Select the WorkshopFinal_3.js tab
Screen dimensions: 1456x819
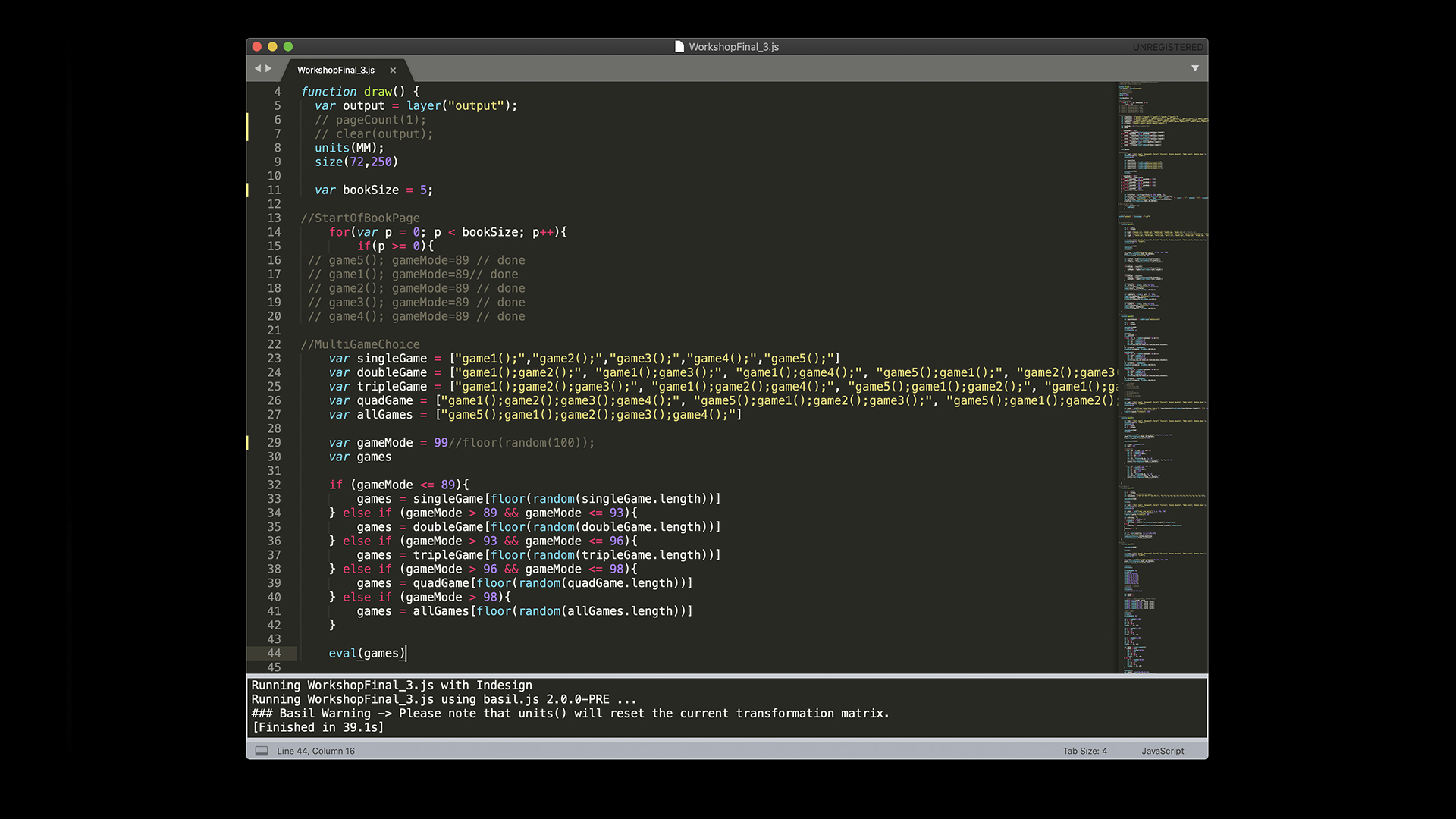336,70
